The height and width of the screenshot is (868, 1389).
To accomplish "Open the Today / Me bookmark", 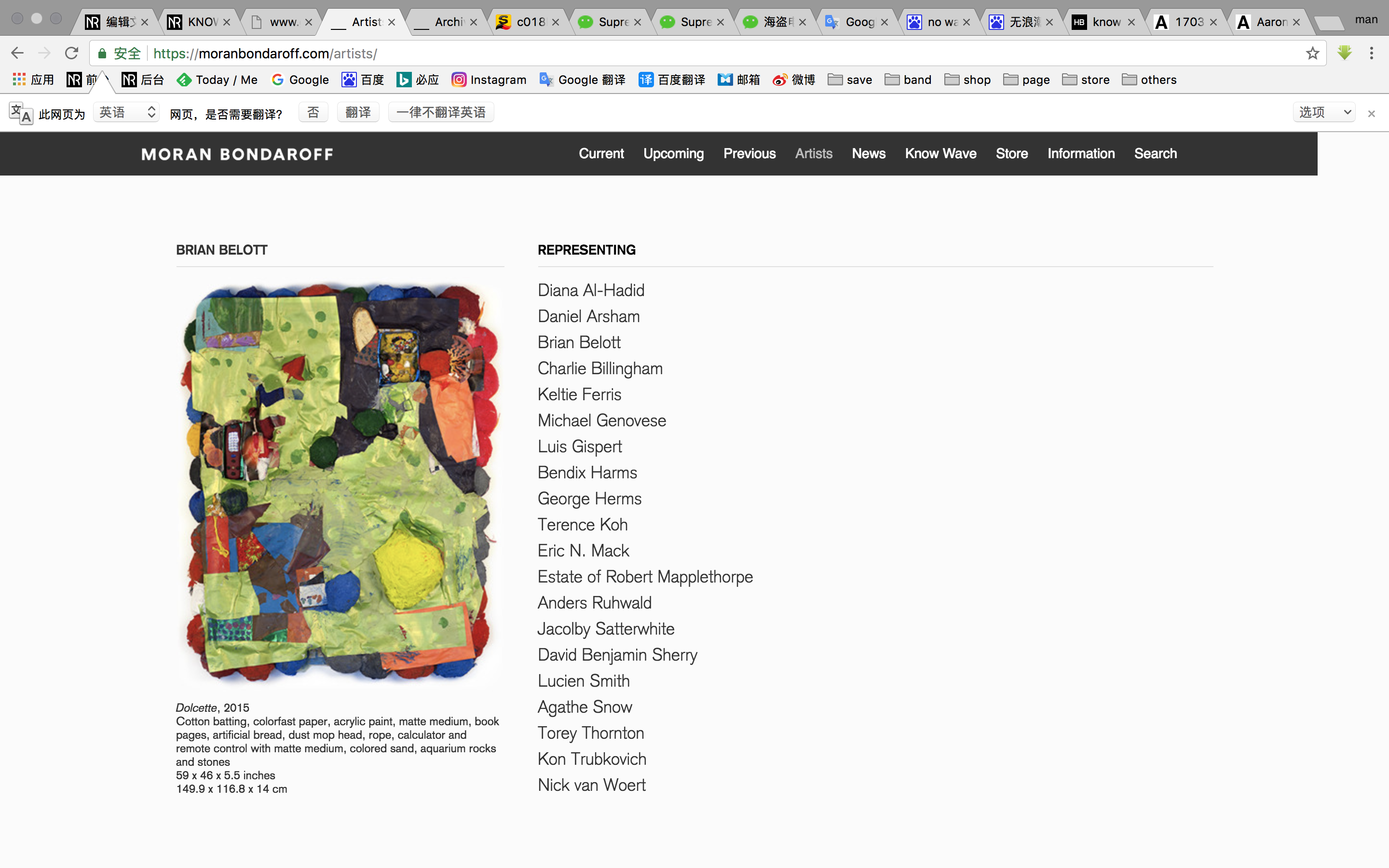I will click(x=217, y=80).
